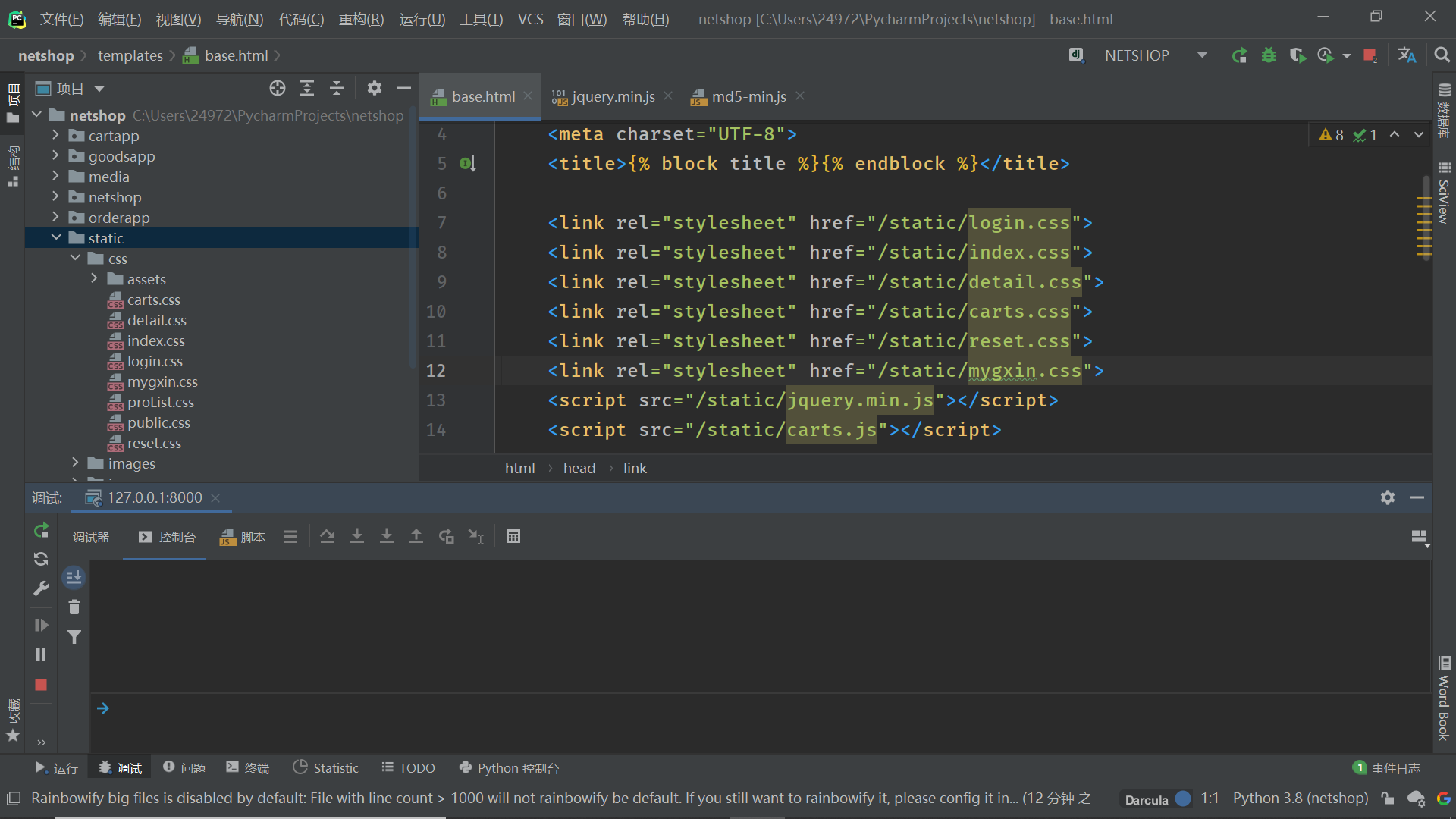Click warnings indicator showing 8
This screenshot has height=819, width=1456.
[x=1331, y=135]
